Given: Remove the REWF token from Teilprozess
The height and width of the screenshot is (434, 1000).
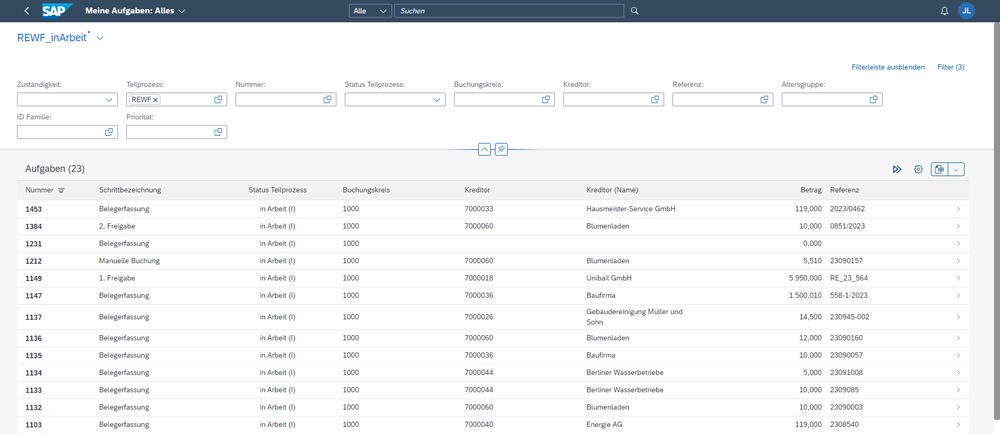Looking at the screenshot, I should 156,100.
